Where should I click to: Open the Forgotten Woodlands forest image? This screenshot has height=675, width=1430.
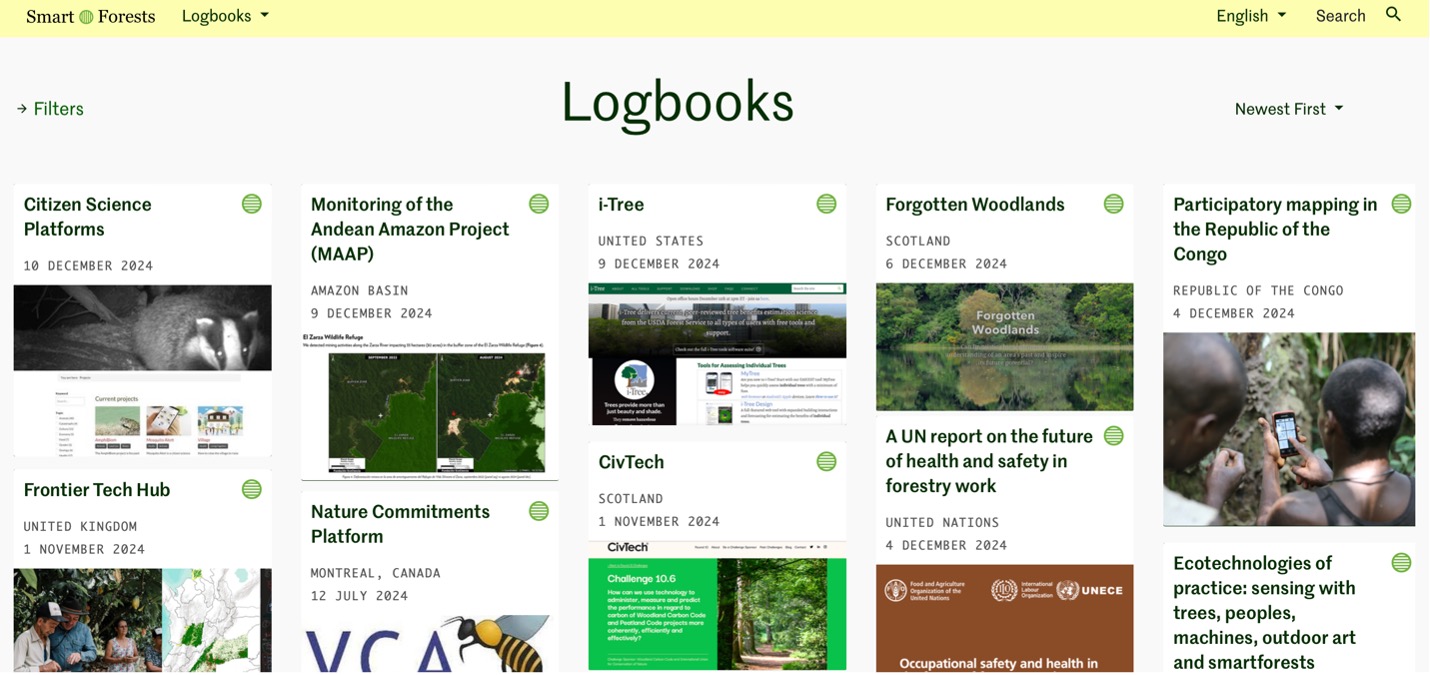1004,346
